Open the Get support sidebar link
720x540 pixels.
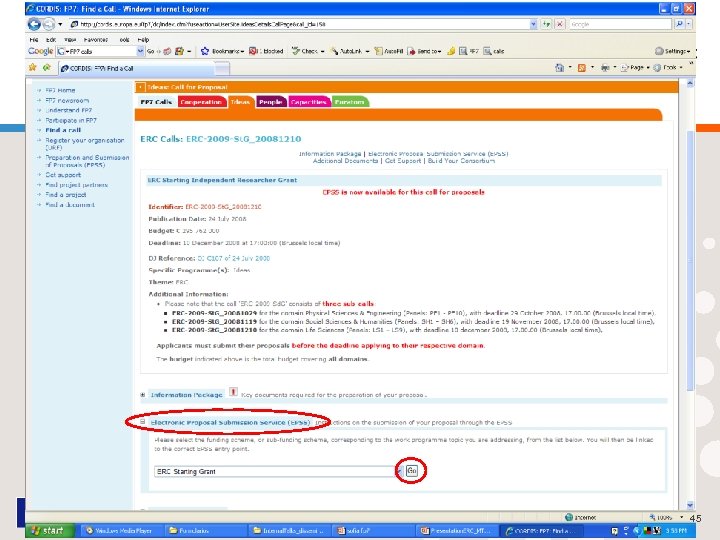[63, 175]
